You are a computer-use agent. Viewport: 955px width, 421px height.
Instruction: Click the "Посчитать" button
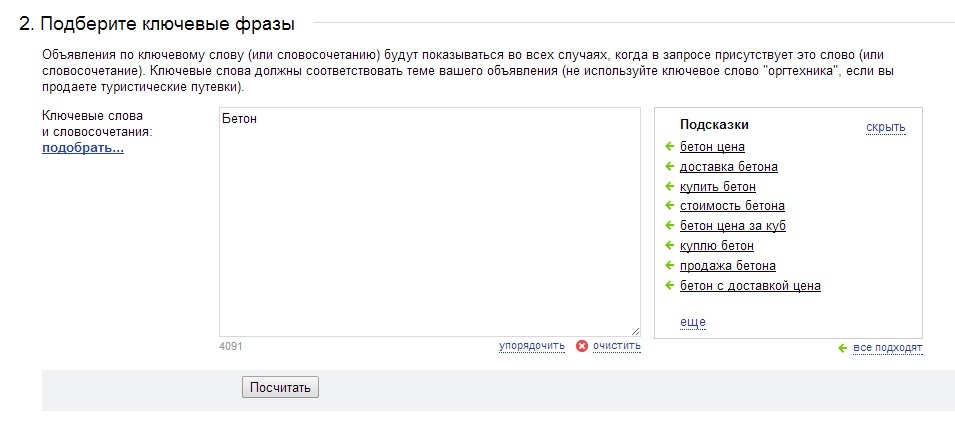[x=280, y=387]
